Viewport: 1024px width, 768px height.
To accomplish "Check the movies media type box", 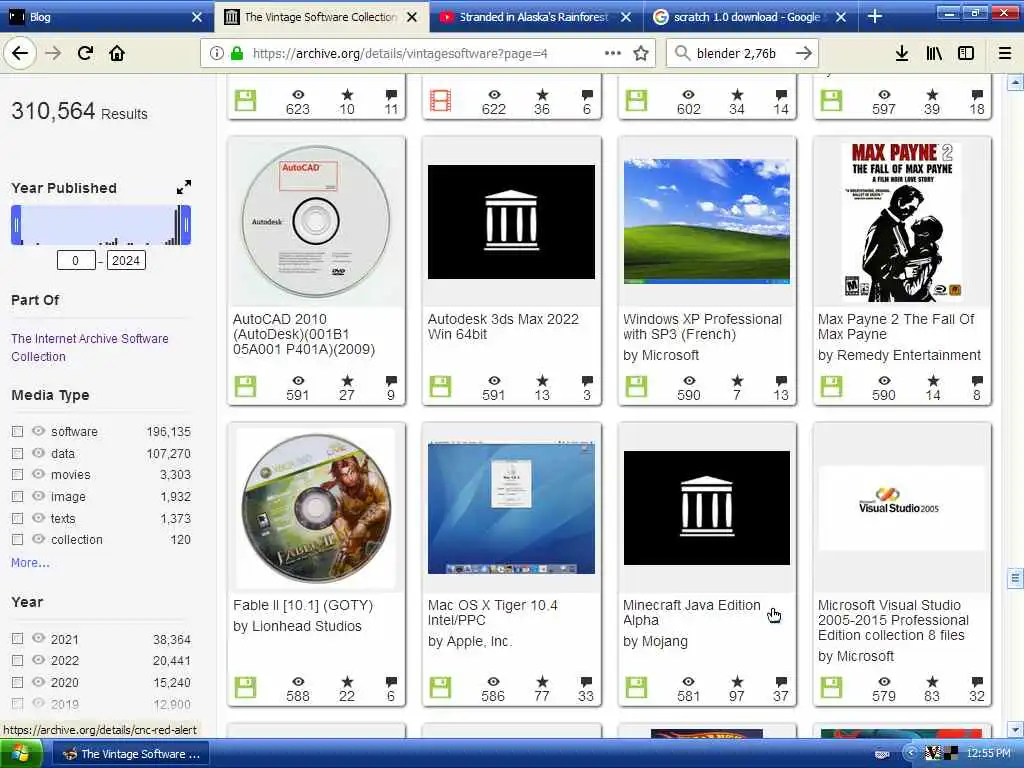I will point(18,475).
